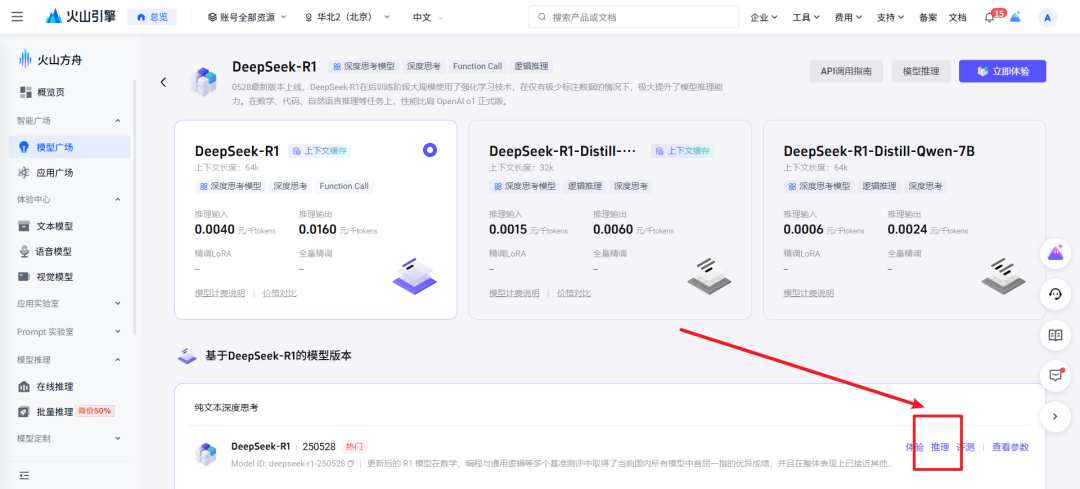Open the 工具 menu
This screenshot has height=489, width=1080.
(x=806, y=18)
